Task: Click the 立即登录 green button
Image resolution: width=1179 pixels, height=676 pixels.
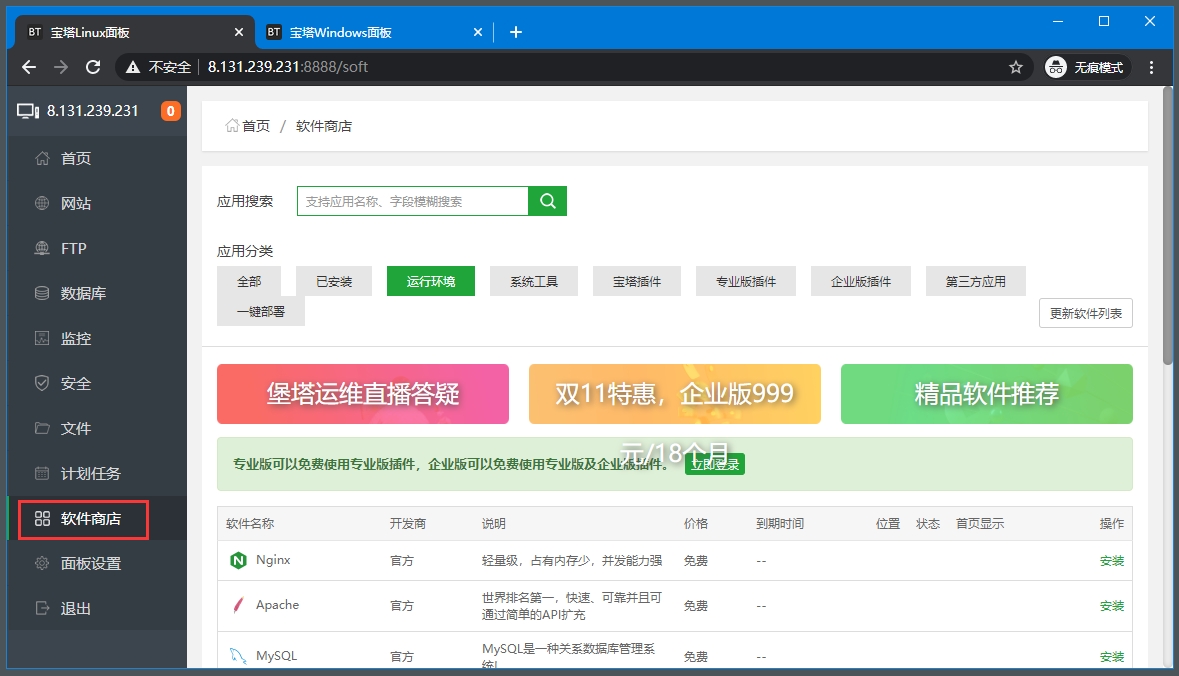Action: coord(715,464)
